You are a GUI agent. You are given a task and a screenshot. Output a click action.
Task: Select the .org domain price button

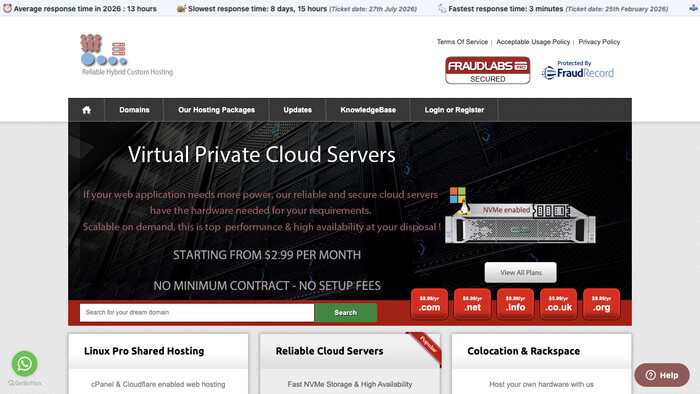pos(601,304)
